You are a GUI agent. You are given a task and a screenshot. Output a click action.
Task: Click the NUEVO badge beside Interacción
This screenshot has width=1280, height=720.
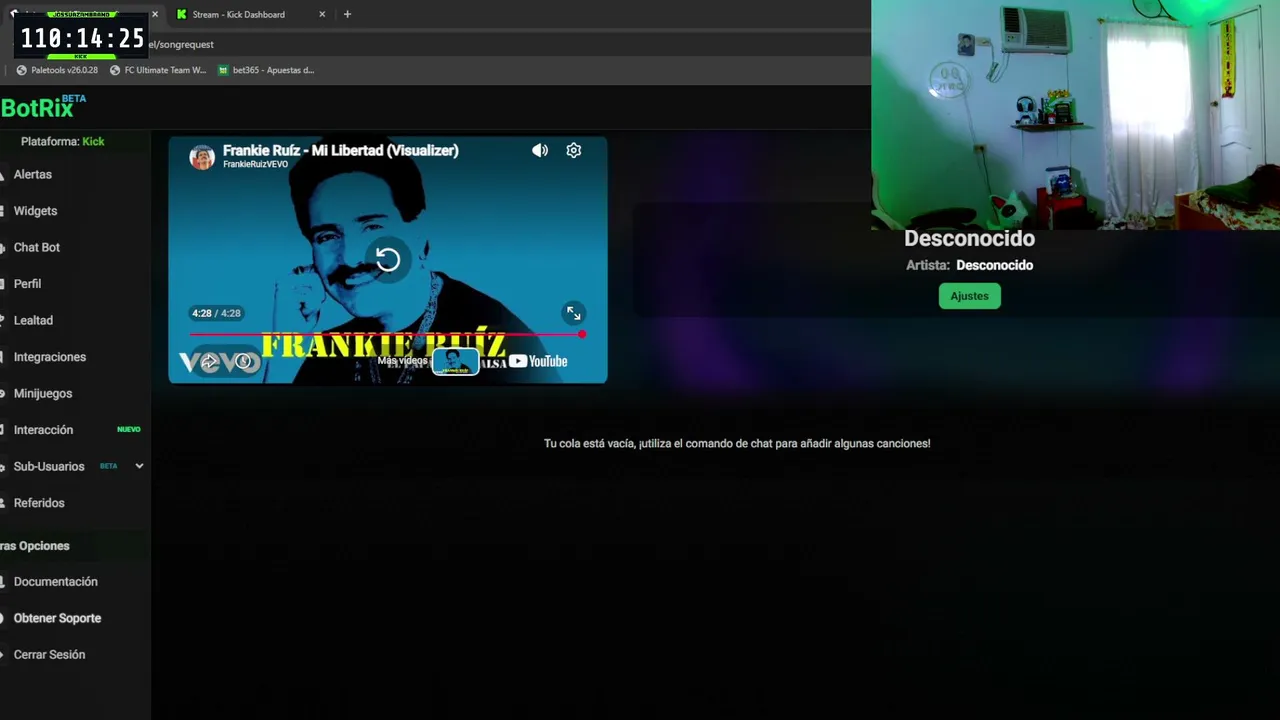[x=129, y=430]
